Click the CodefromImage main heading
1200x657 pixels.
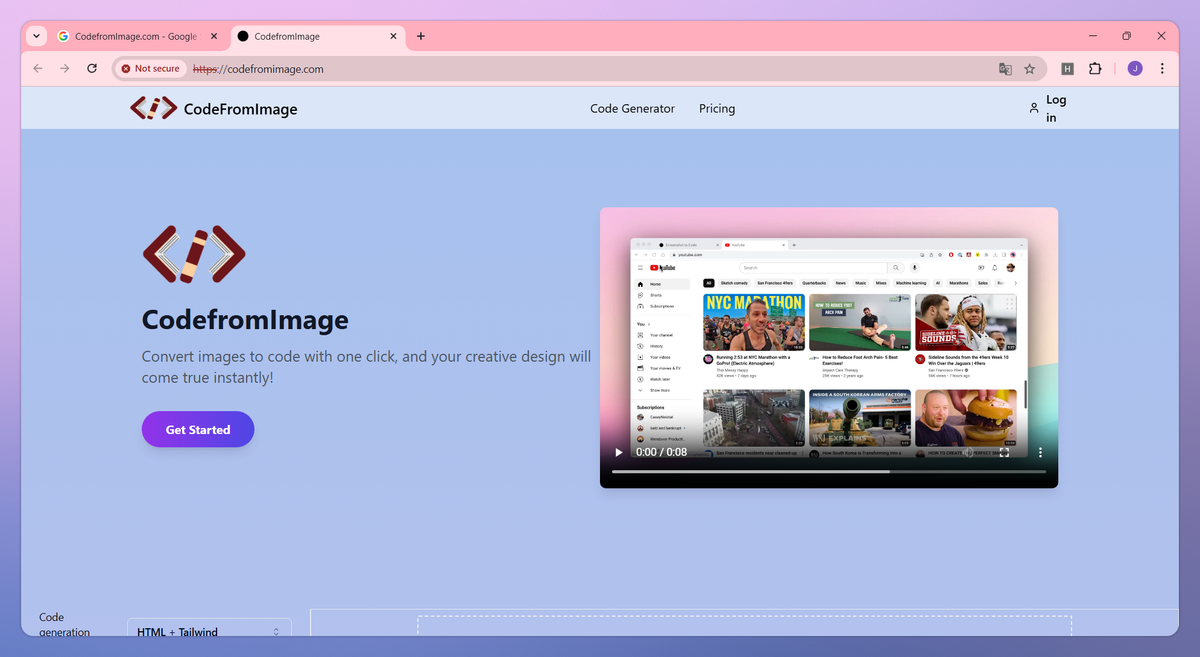(245, 320)
